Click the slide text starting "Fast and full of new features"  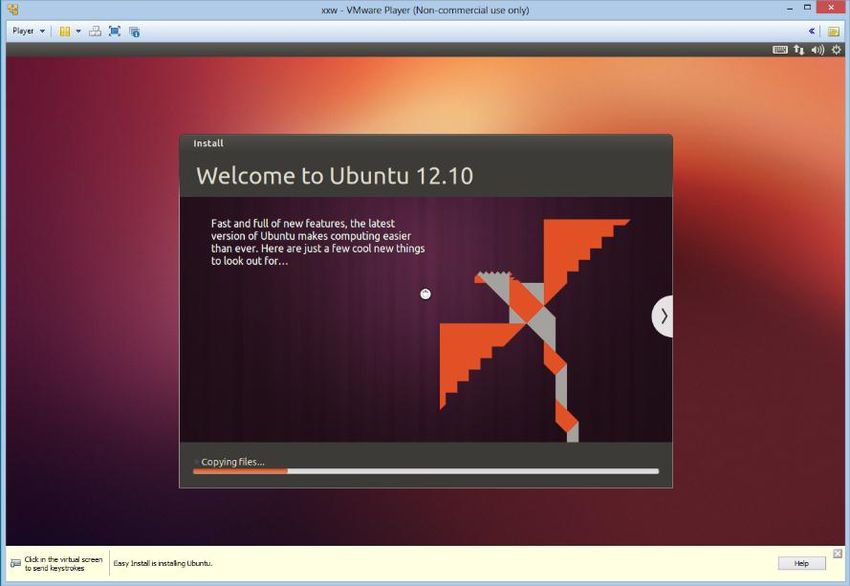(318, 242)
